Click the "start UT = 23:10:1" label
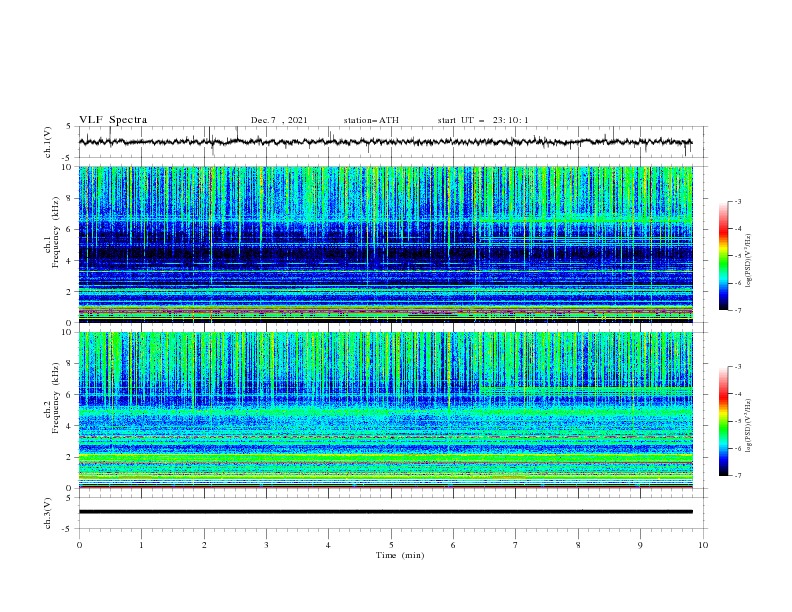Image resolution: width=792 pixels, height=612 pixels. pyautogui.click(x=483, y=120)
